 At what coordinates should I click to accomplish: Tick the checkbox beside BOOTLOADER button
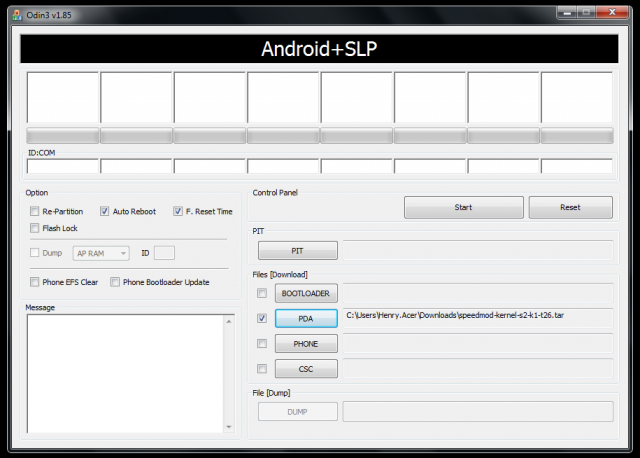[262, 293]
